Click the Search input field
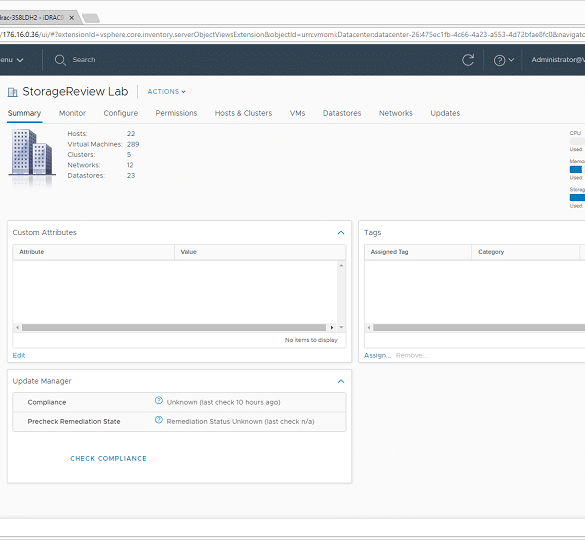The height and width of the screenshot is (540, 585). 84,60
